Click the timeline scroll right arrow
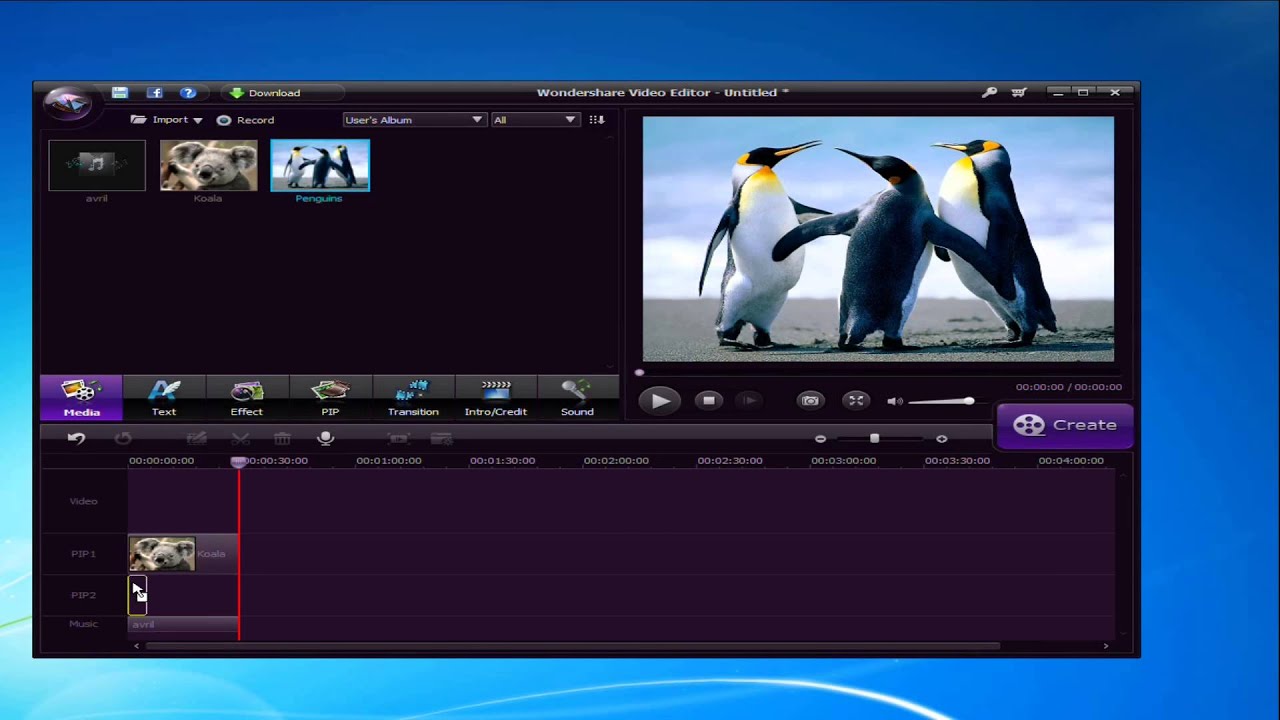The height and width of the screenshot is (720, 1280). (1105, 646)
